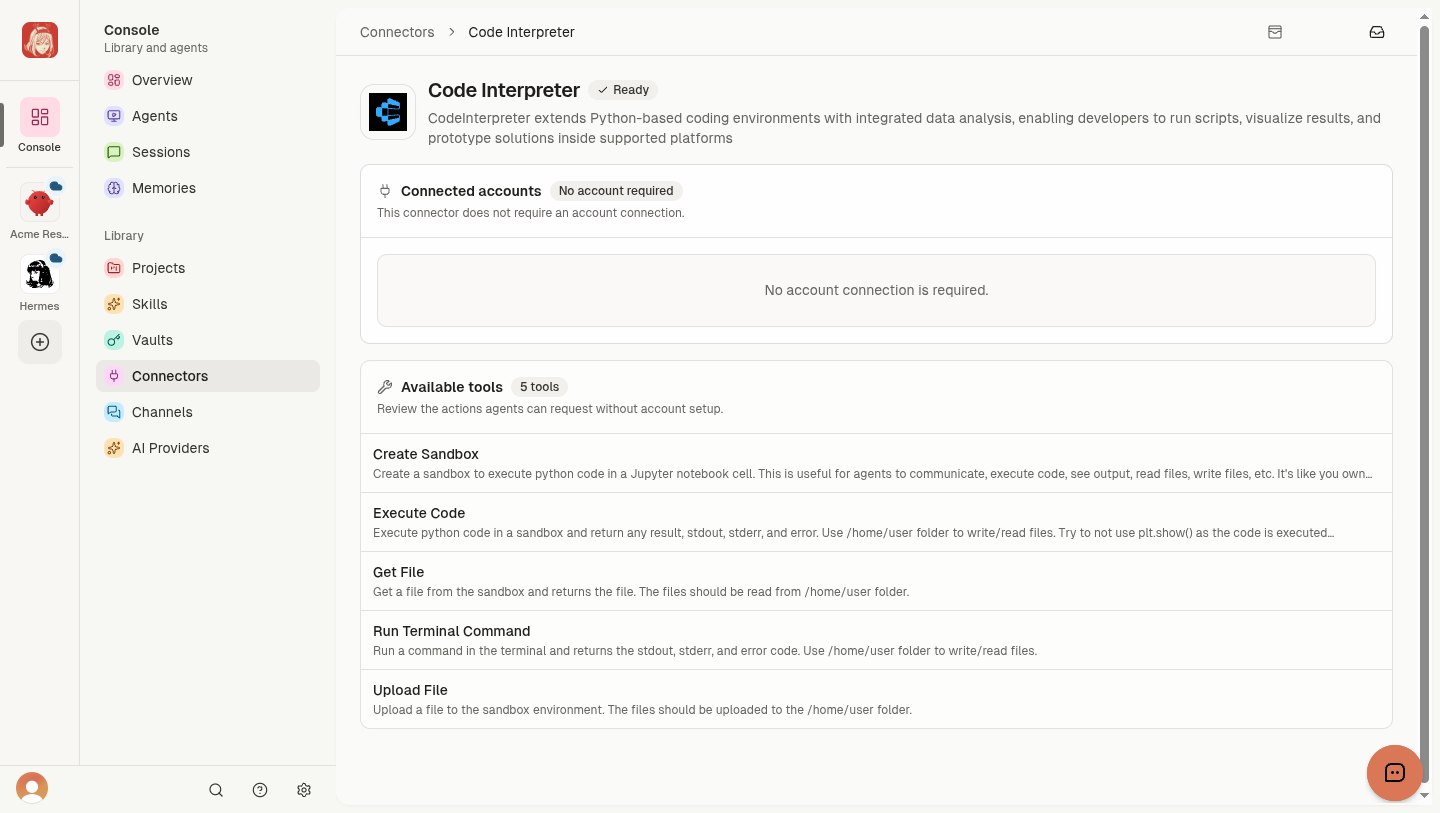Click the 5 tools count badge

[x=539, y=387]
